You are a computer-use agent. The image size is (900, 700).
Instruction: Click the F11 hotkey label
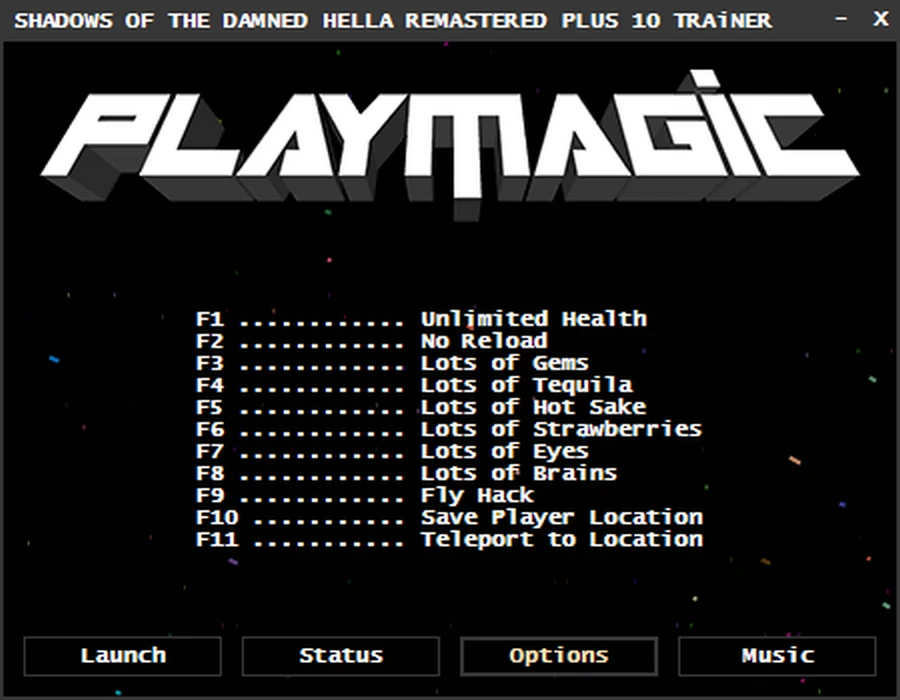click(217, 539)
